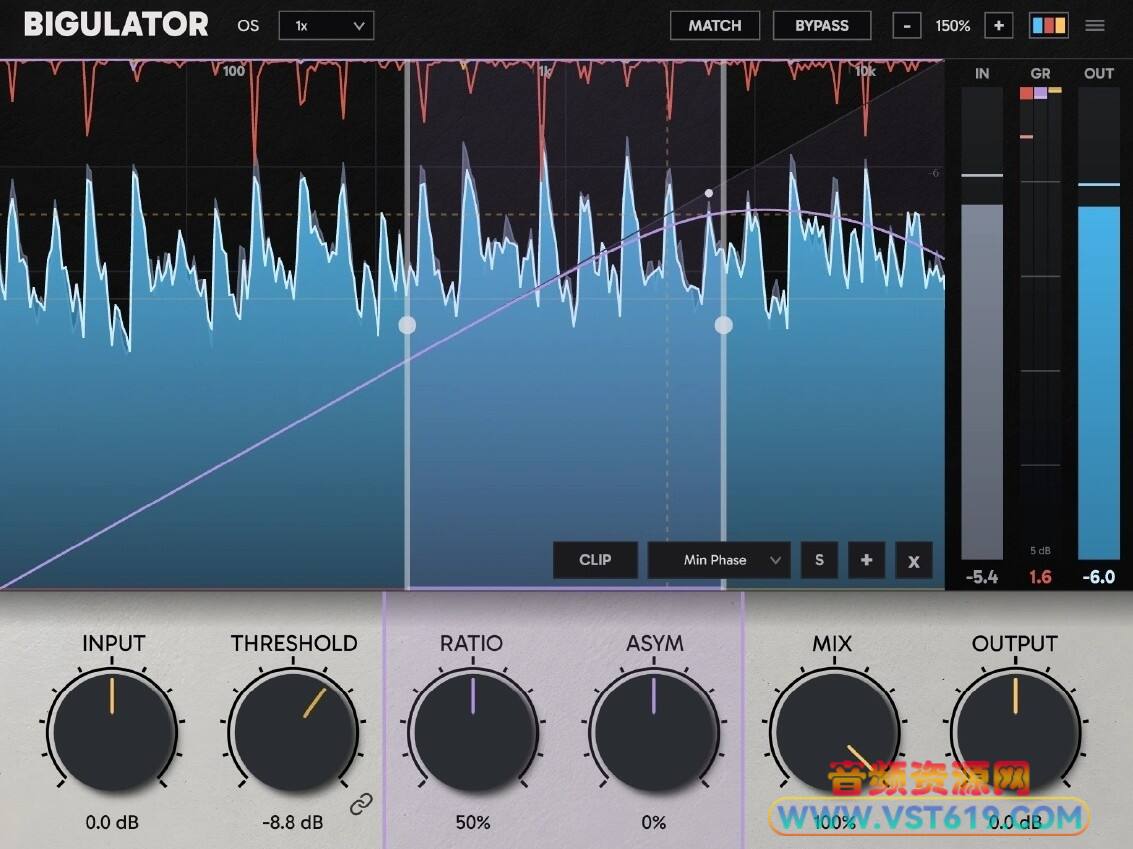Viewport: 1133px width, 849px height.
Task: Click the GR meter value 1.6
Action: pyautogui.click(x=1041, y=577)
